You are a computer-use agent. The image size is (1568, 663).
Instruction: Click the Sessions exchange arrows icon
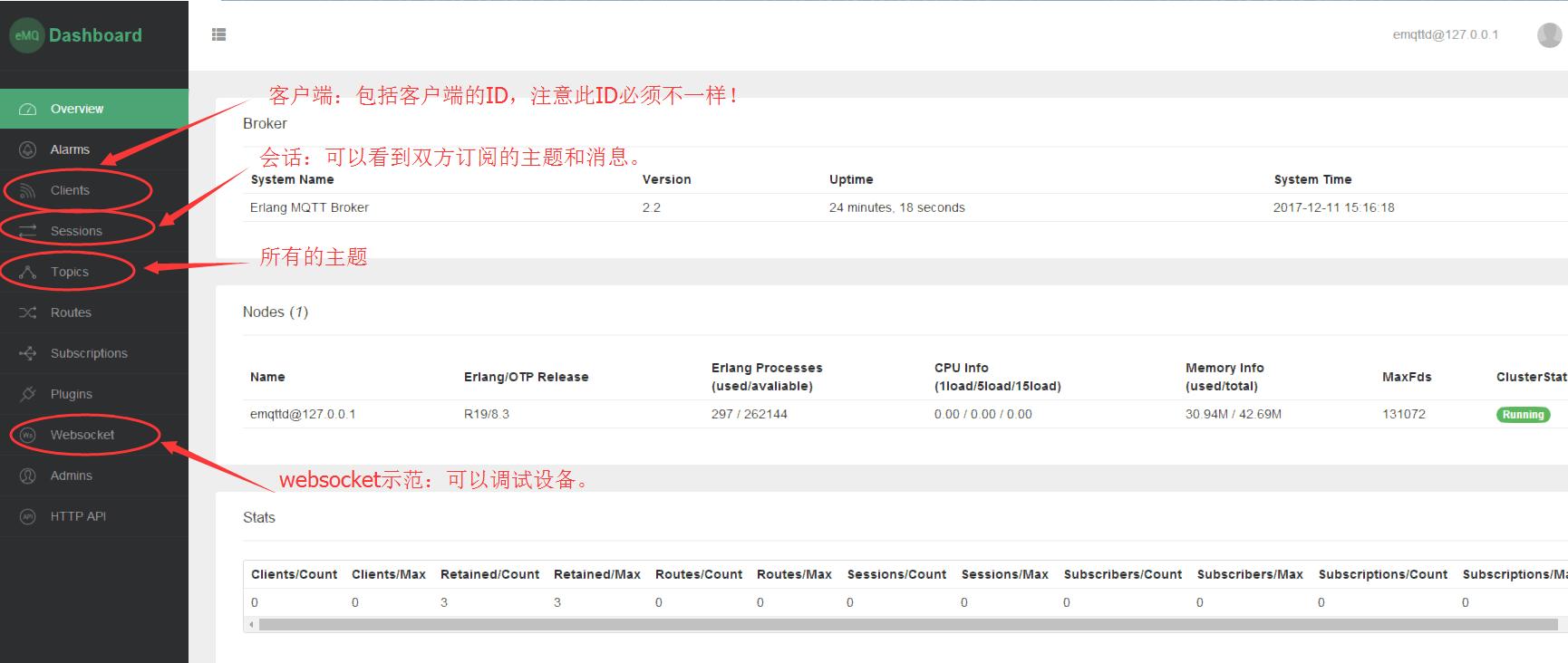tap(28, 231)
